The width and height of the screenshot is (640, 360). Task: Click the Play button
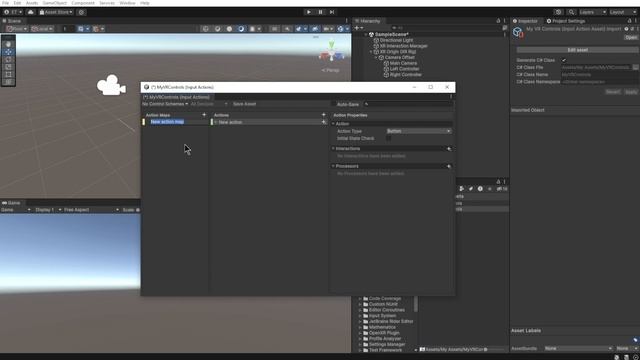309,12
